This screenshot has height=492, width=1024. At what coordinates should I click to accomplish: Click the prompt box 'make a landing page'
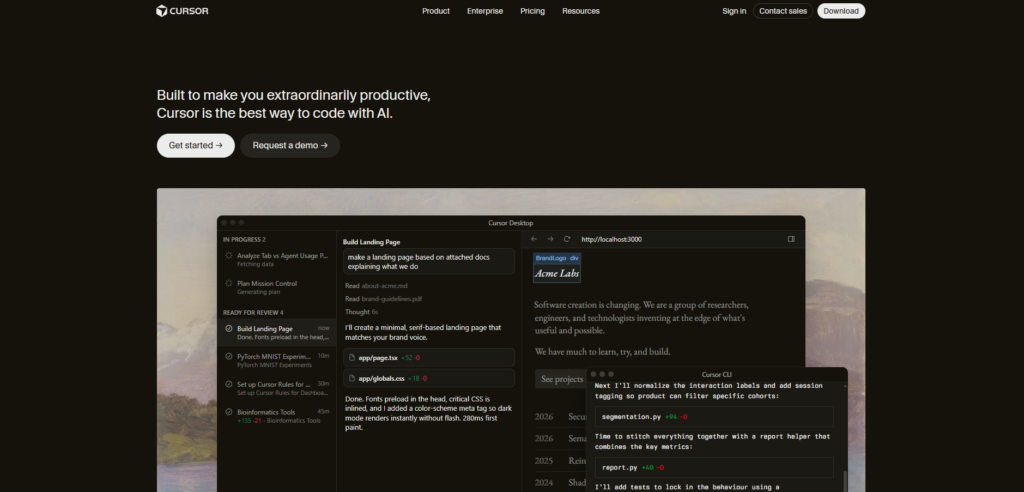click(x=428, y=261)
